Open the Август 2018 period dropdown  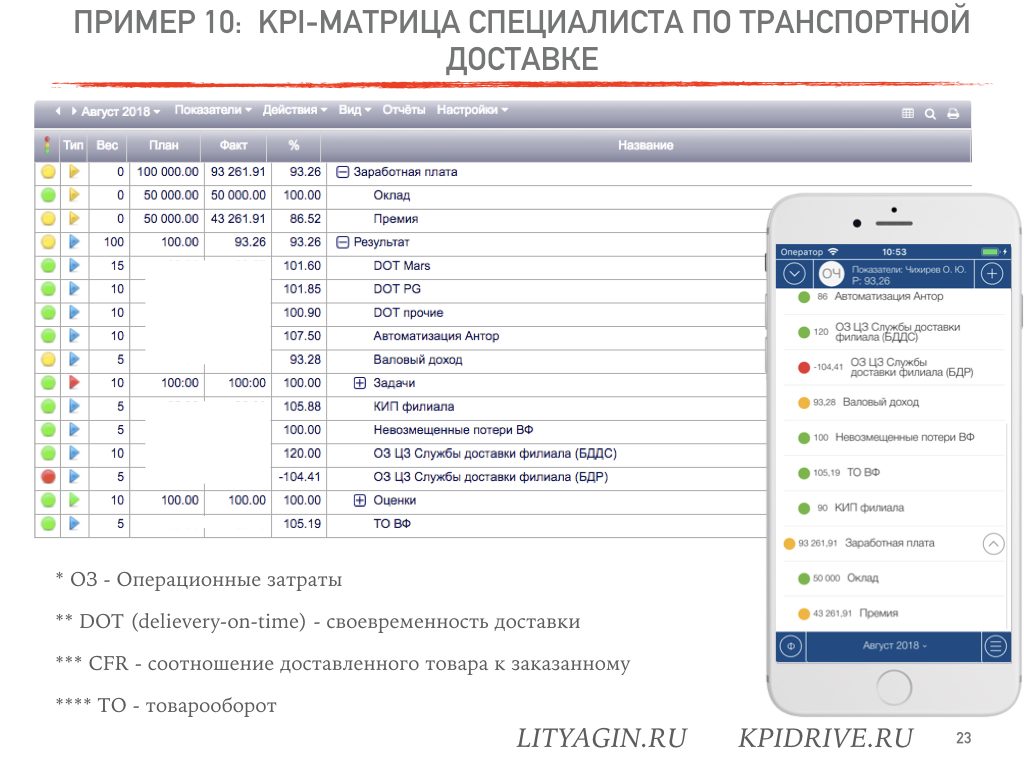[121, 112]
